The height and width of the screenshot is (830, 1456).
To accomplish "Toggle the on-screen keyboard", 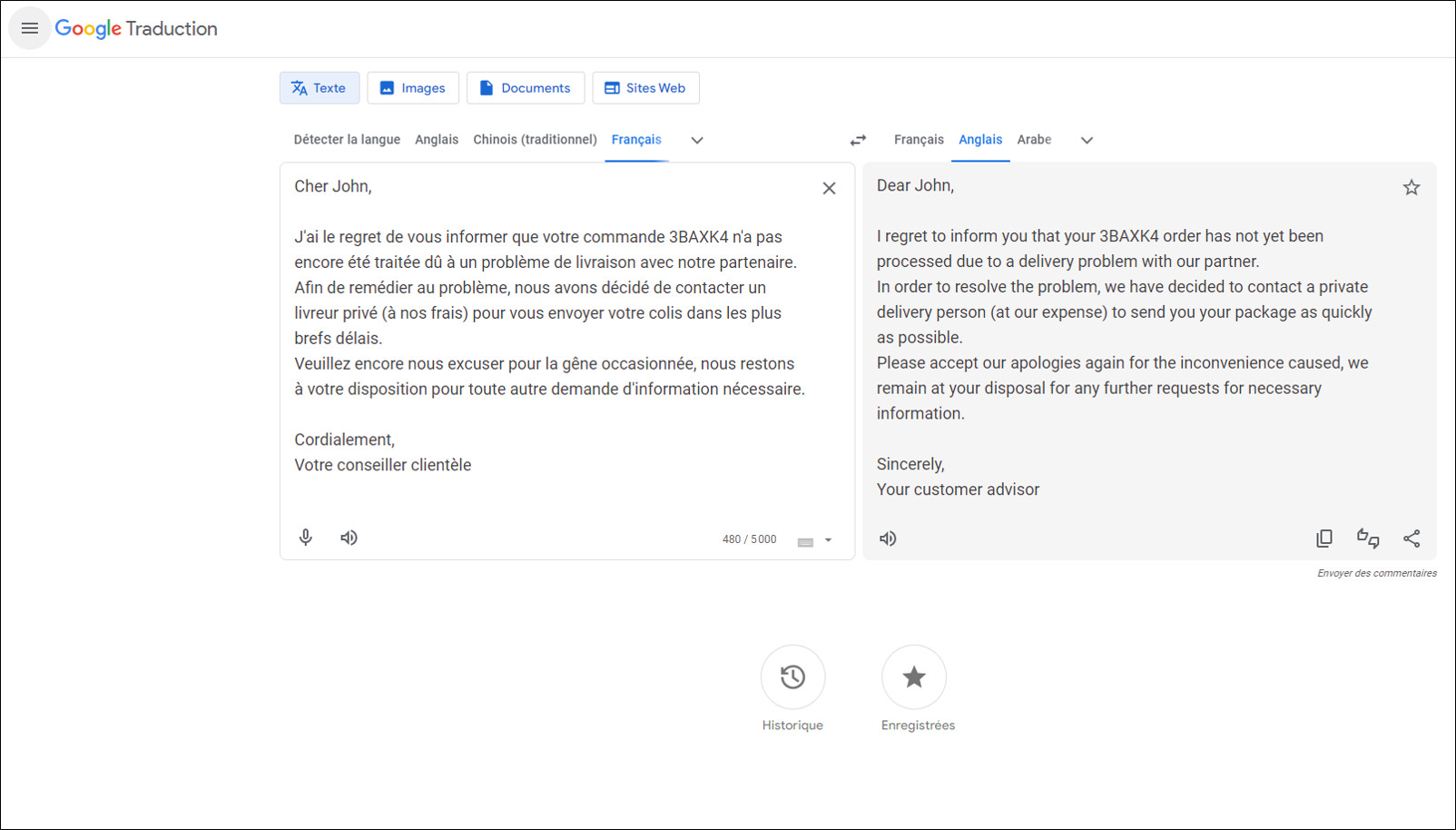I will point(806,539).
